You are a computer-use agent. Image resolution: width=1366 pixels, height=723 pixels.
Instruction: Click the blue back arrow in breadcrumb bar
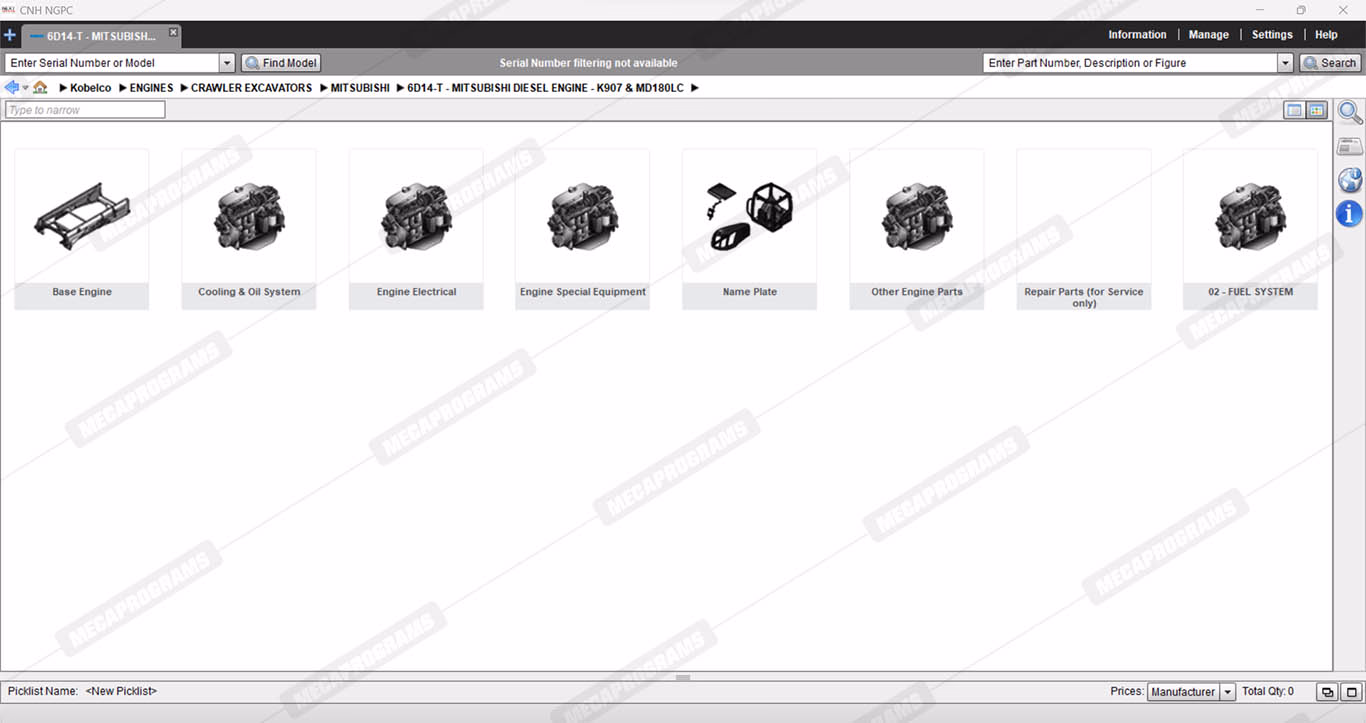[11, 88]
